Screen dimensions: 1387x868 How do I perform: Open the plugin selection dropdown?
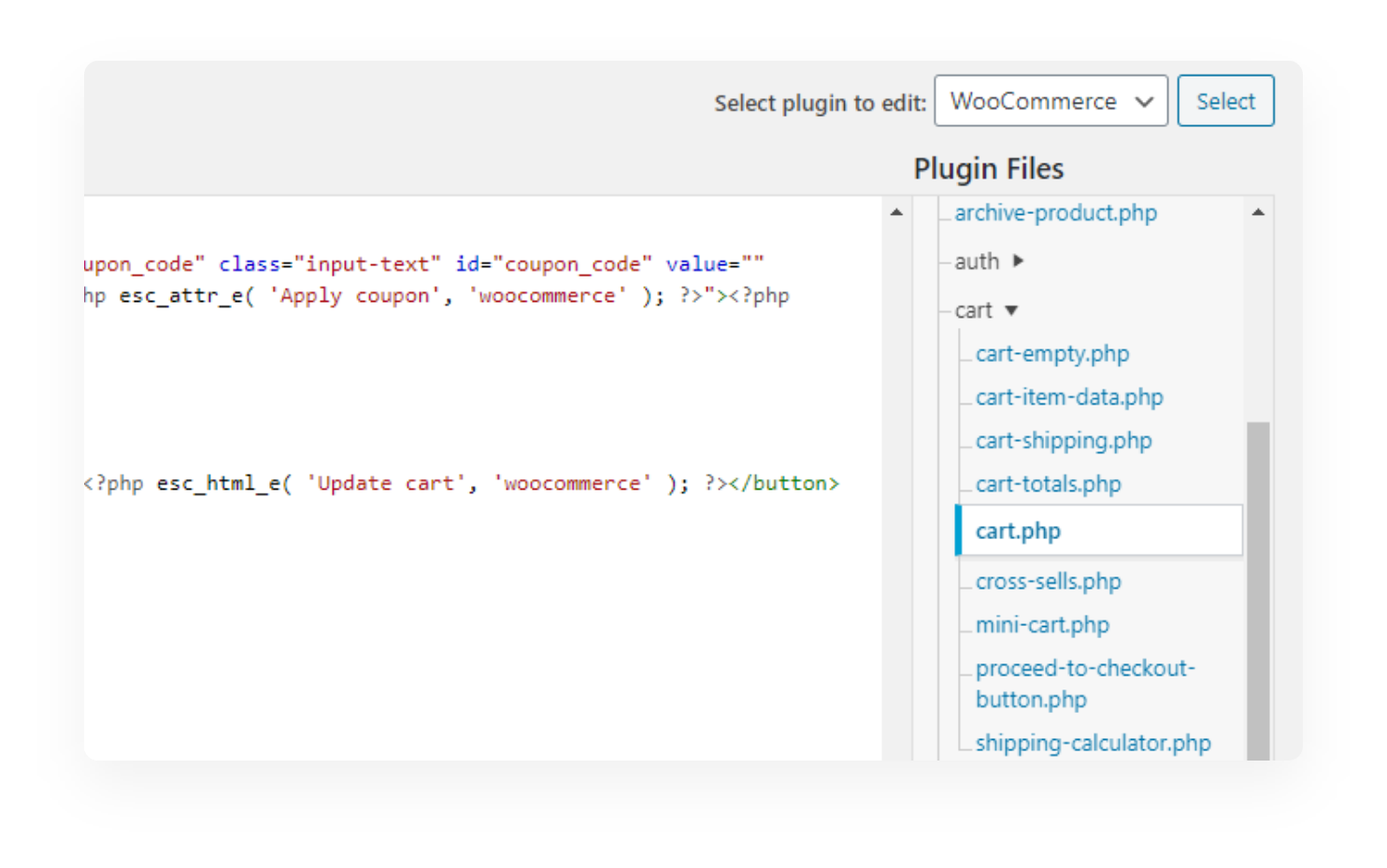(x=1051, y=101)
